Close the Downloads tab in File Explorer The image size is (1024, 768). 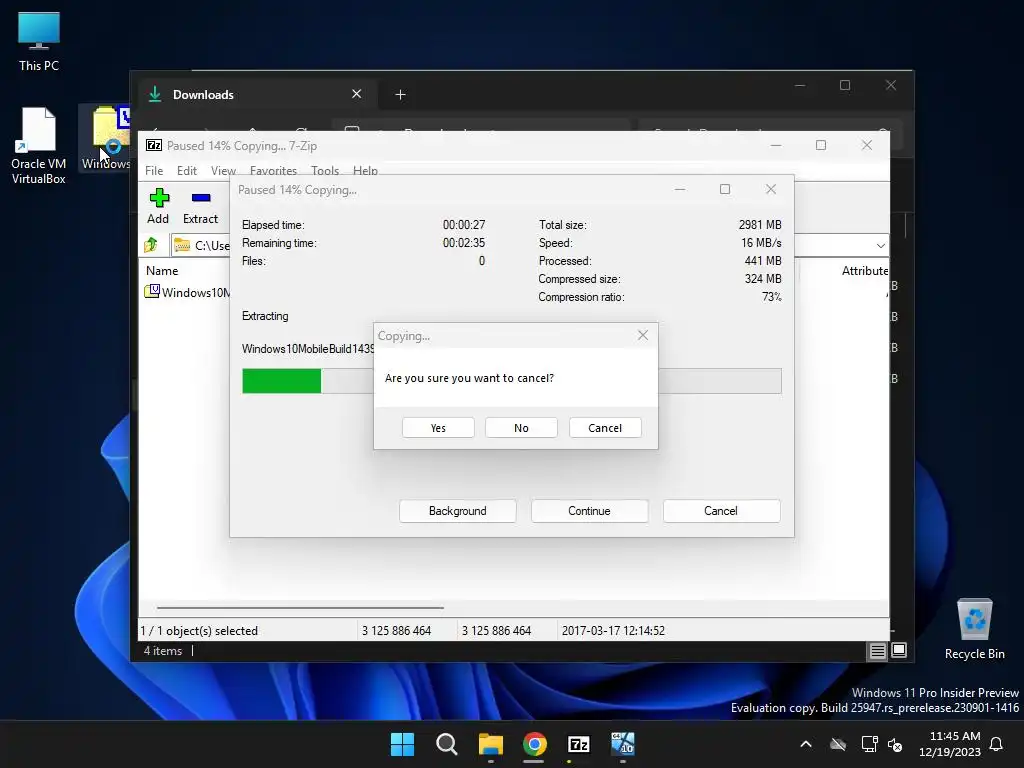pos(357,94)
